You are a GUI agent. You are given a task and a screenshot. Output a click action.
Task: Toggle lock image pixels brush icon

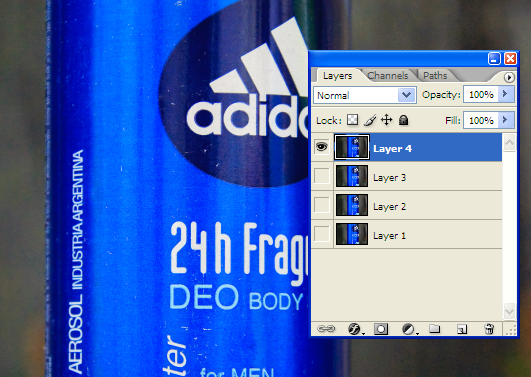tap(370, 120)
